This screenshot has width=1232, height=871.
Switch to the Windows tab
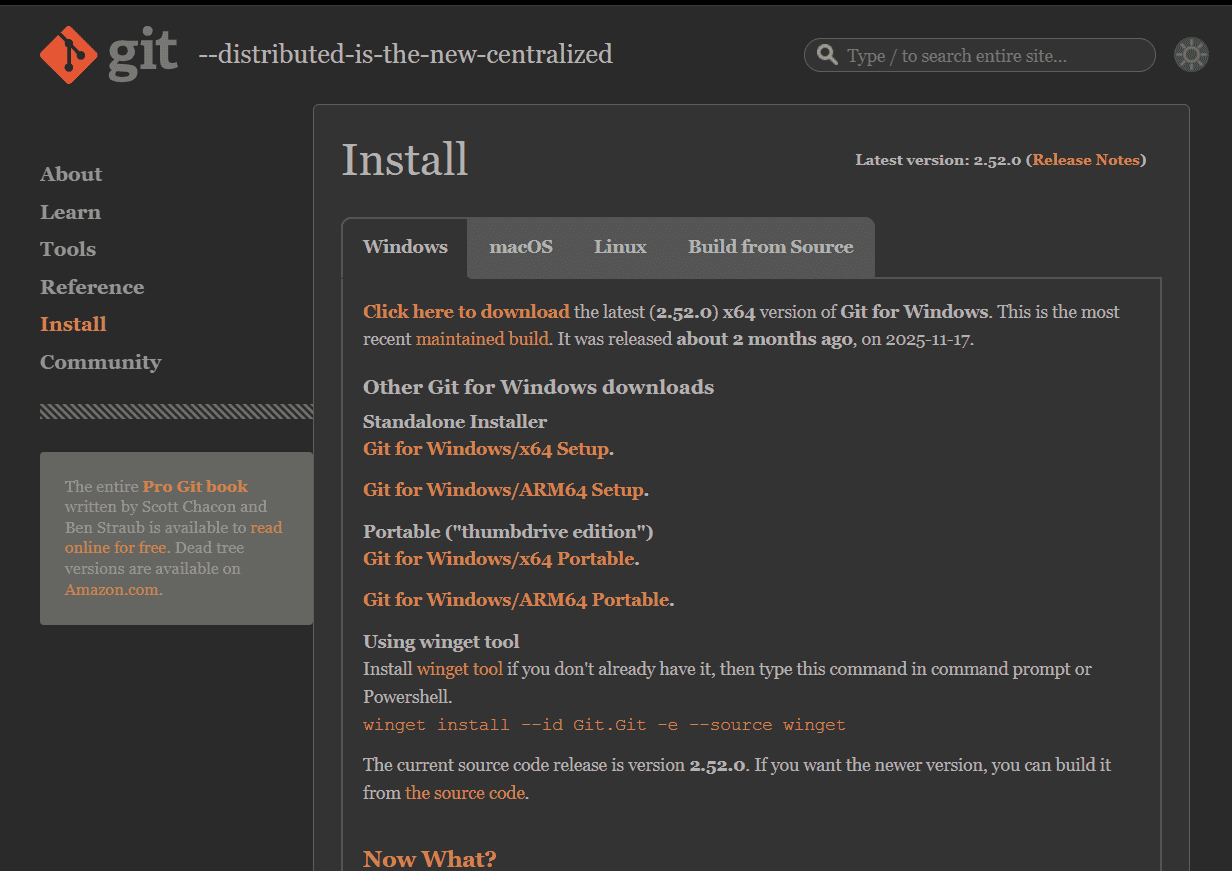(x=405, y=247)
